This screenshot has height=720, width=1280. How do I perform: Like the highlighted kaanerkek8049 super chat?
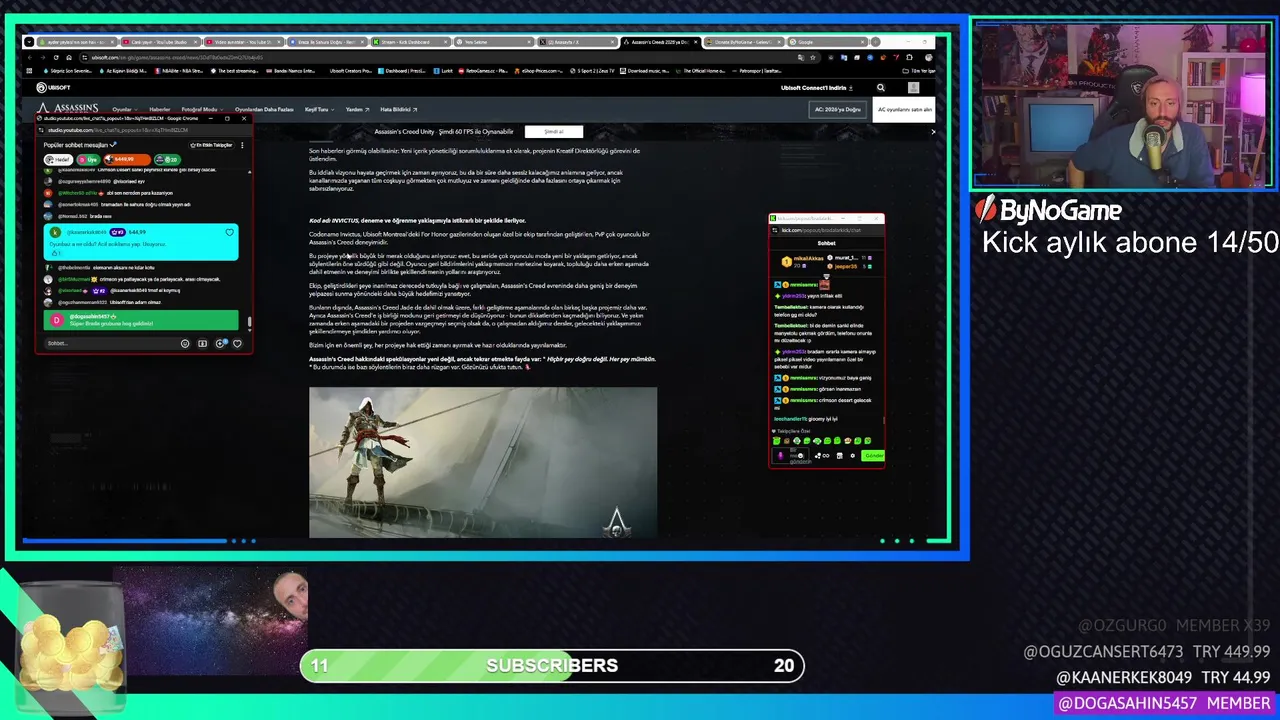click(x=229, y=232)
